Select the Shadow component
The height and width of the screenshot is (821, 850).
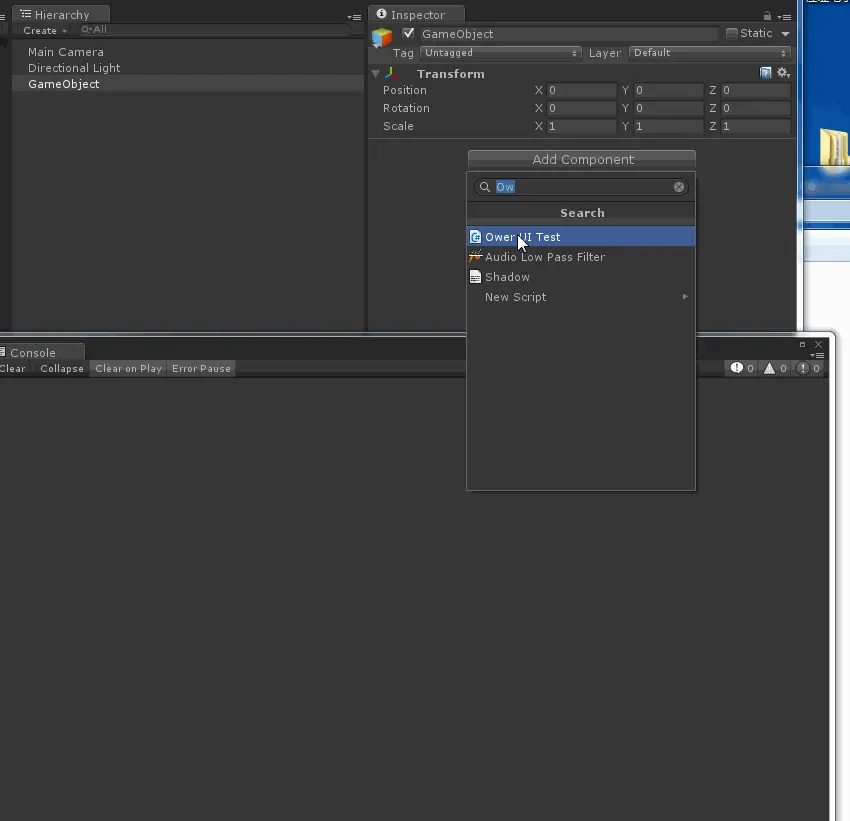click(x=581, y=277)
